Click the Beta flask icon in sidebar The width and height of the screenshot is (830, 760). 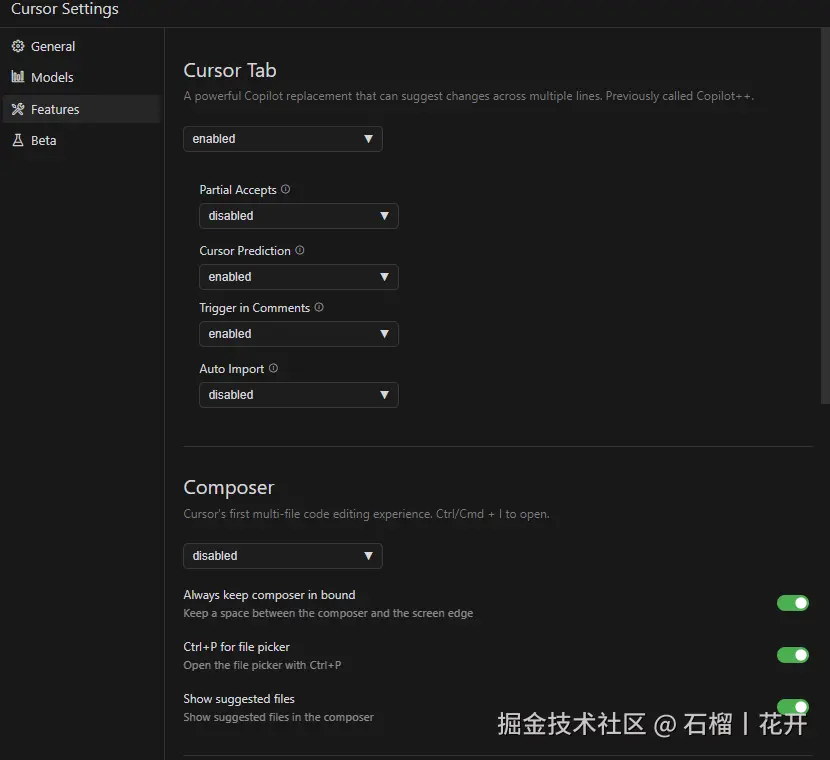coord(18,140)
